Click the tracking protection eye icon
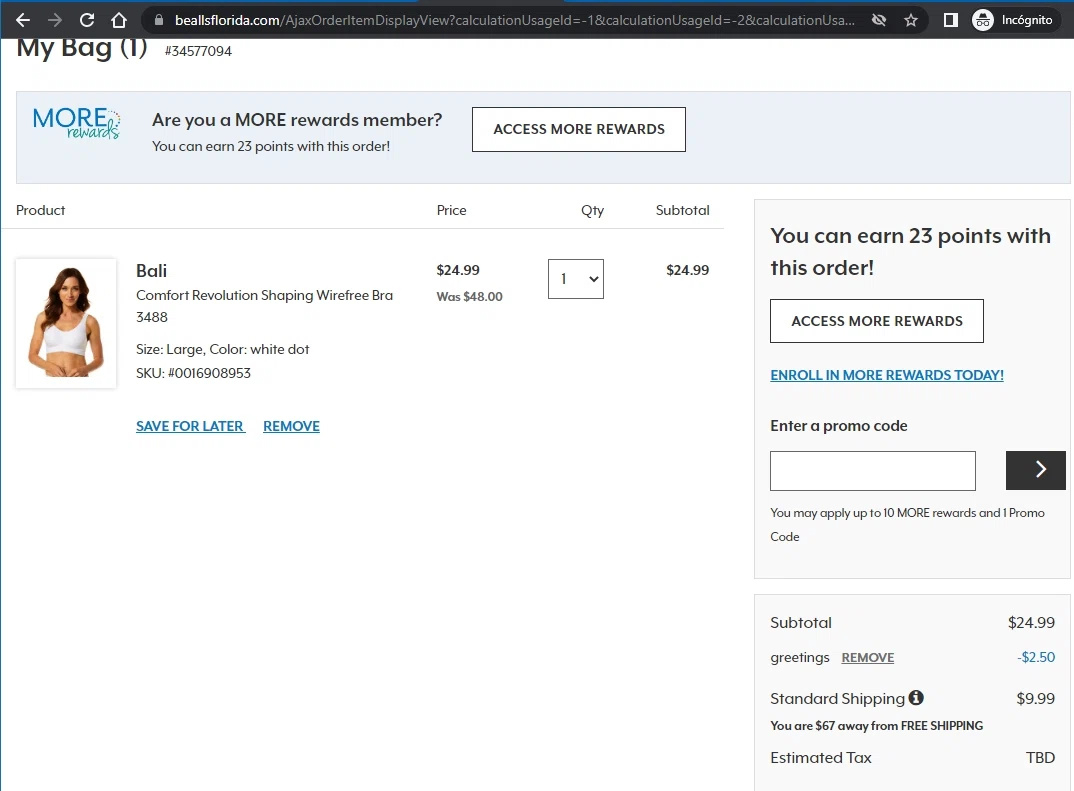This screenshot has height=791, width=1074. 879,20
